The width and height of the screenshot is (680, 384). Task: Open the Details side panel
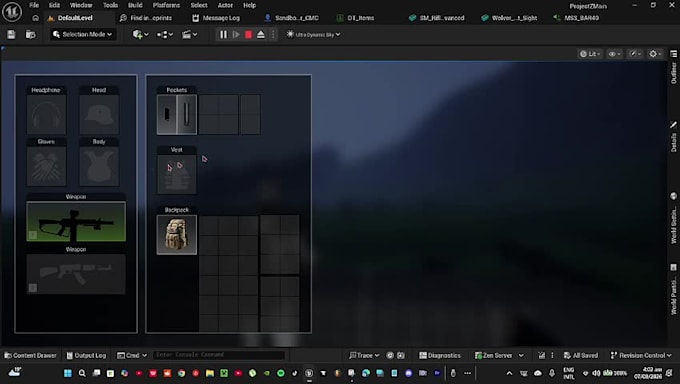673,137
